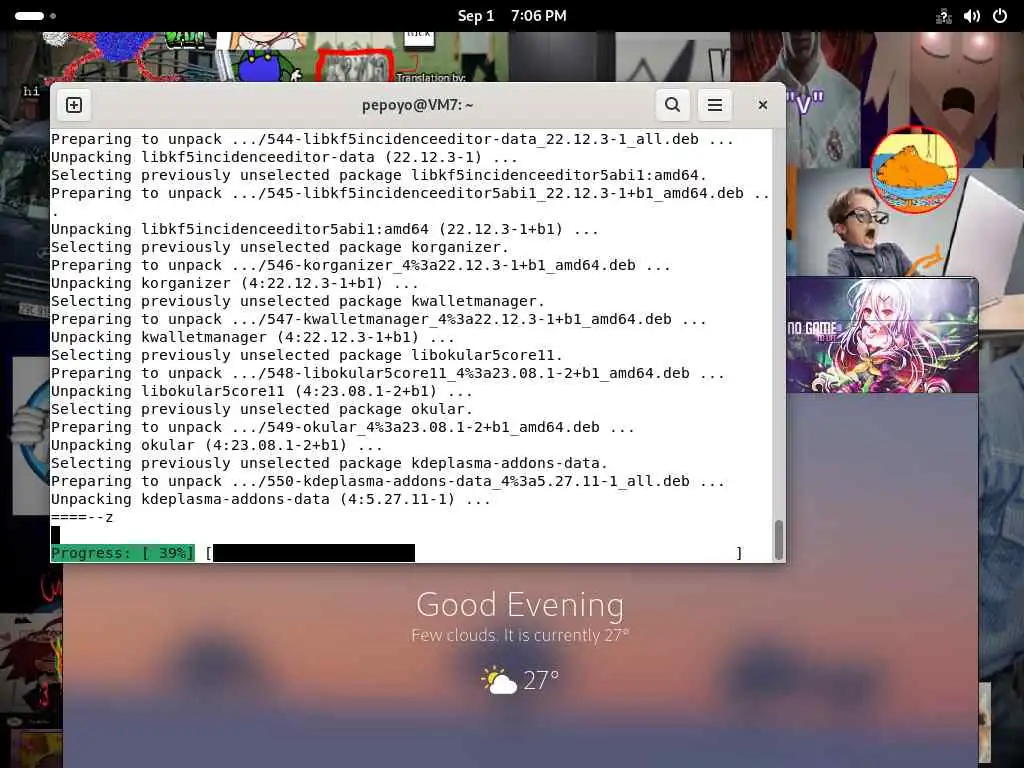The image size is (1024, 768).
Task: Click 'Selecting previously unselected package kwalletmanager.'
Action: click(297, 301)
